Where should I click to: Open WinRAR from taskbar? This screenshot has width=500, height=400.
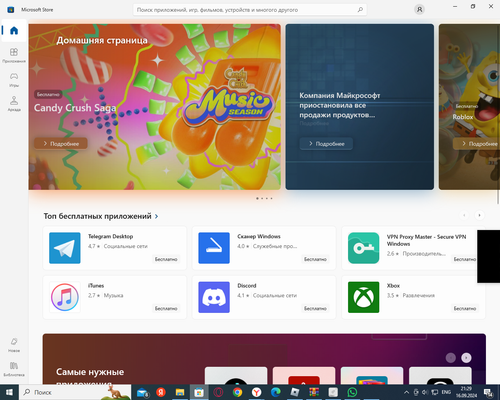coord(314,392)
